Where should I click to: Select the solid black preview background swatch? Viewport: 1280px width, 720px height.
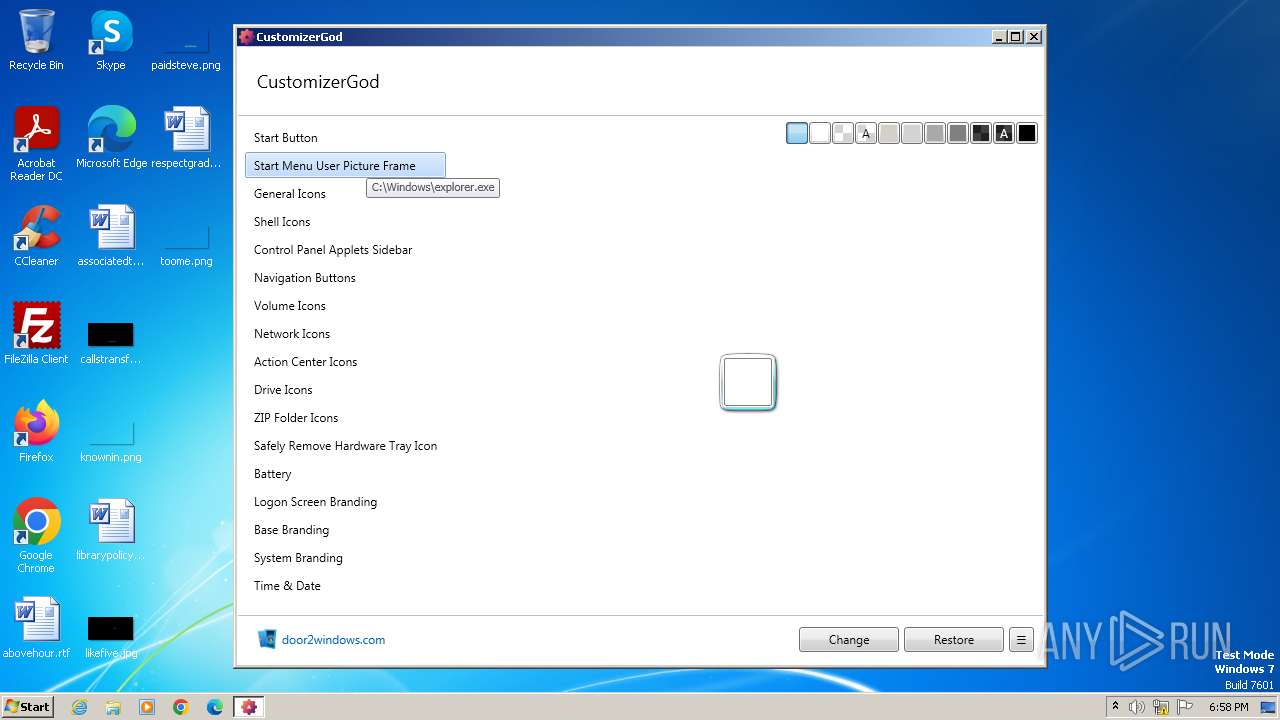tap(1027, 134)
